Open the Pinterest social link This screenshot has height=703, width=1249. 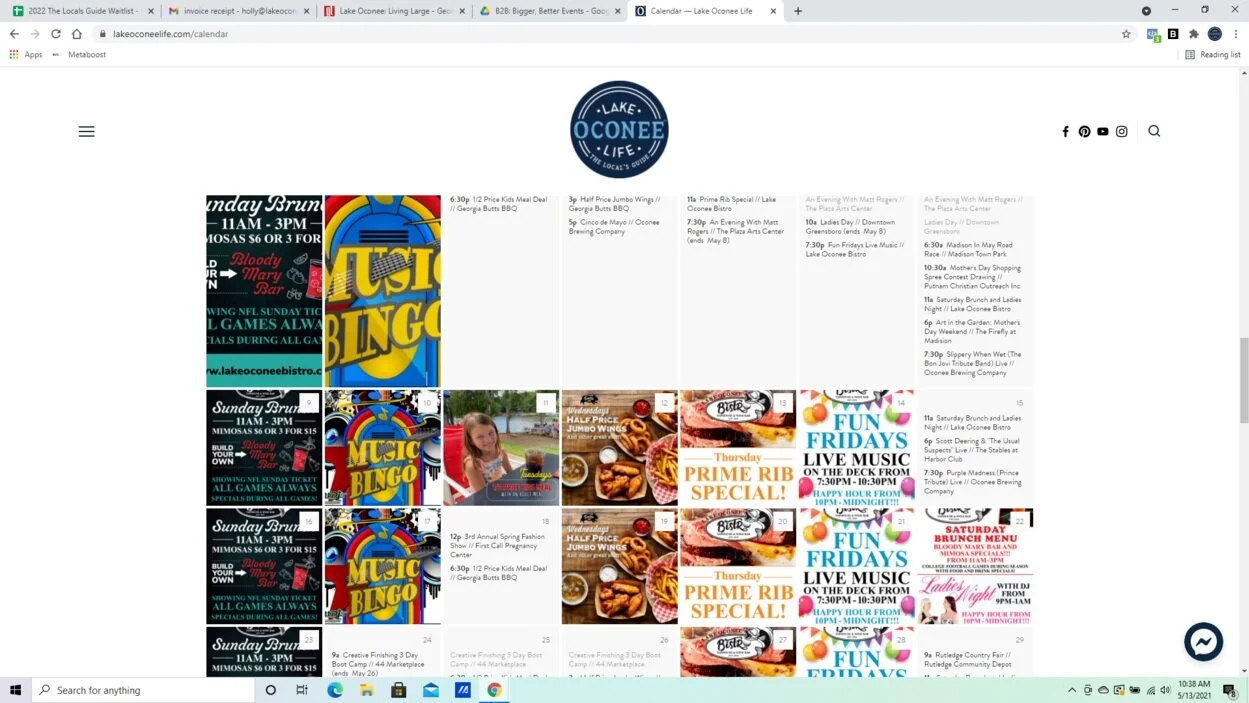click(x=1084, y=131)
